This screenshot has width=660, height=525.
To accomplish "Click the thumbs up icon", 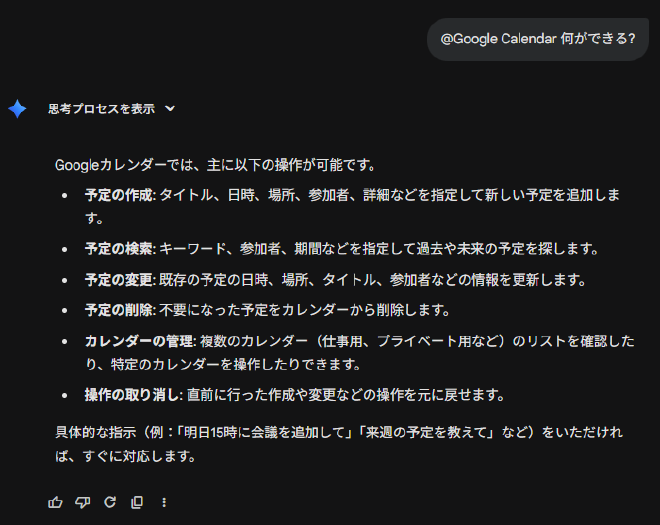I will tap(56, 502).
